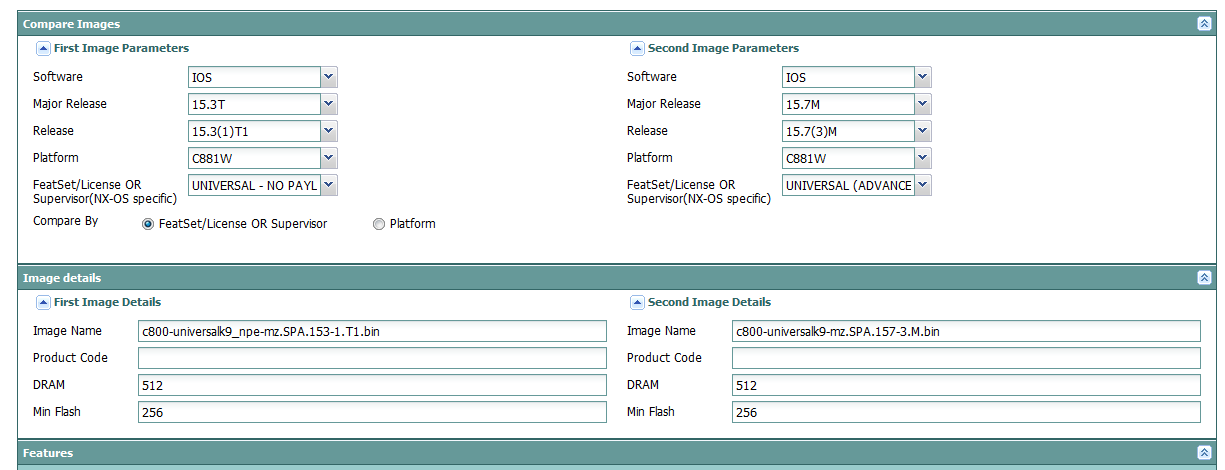Select FeatSet/License OR Supervisor compare option
1225x470 pixels.
[x=149, y=225]
